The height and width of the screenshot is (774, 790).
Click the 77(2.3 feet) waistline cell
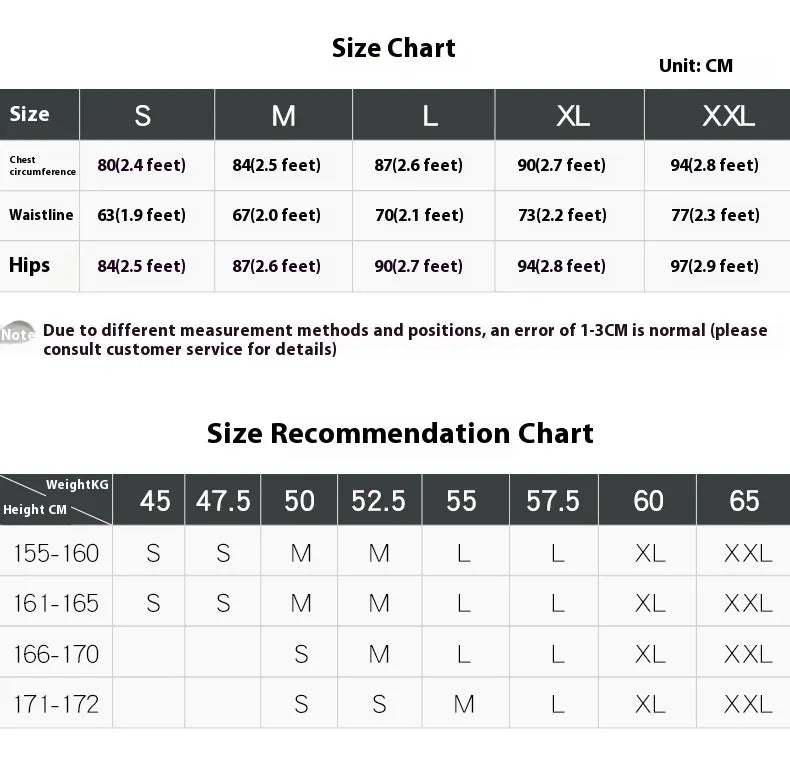[x=715, y=215]
